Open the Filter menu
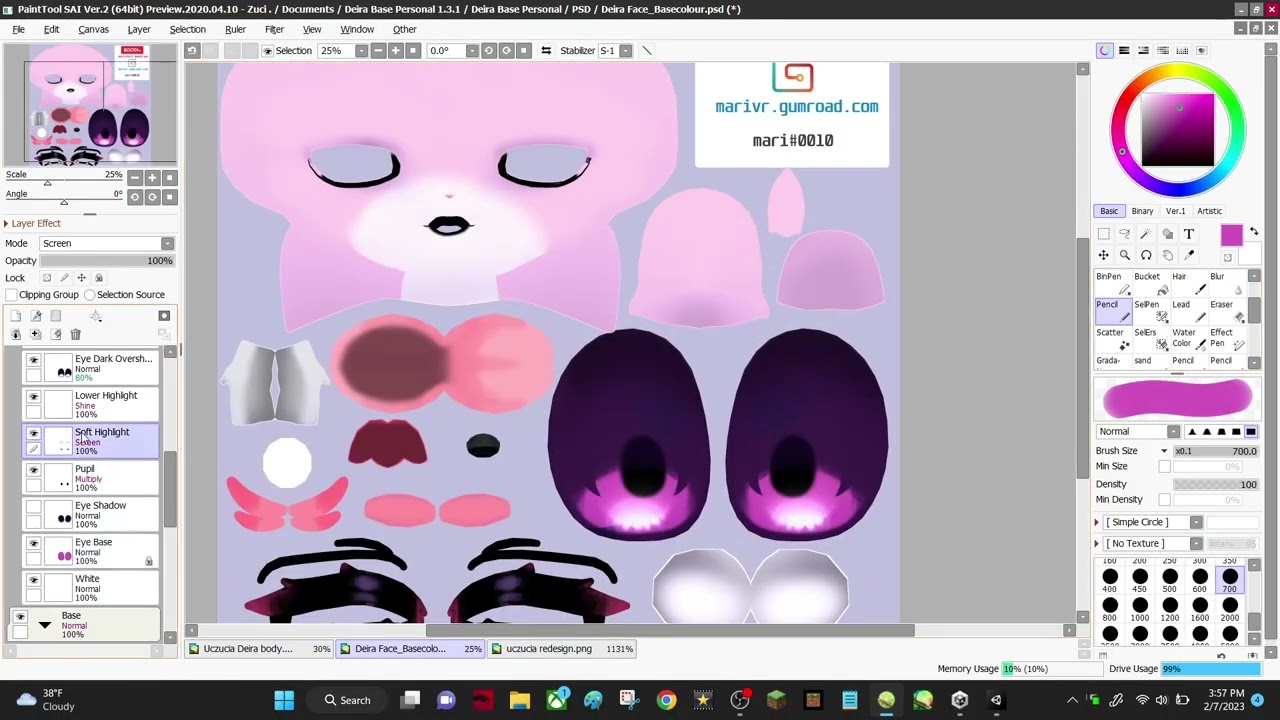 click(274, 29)
